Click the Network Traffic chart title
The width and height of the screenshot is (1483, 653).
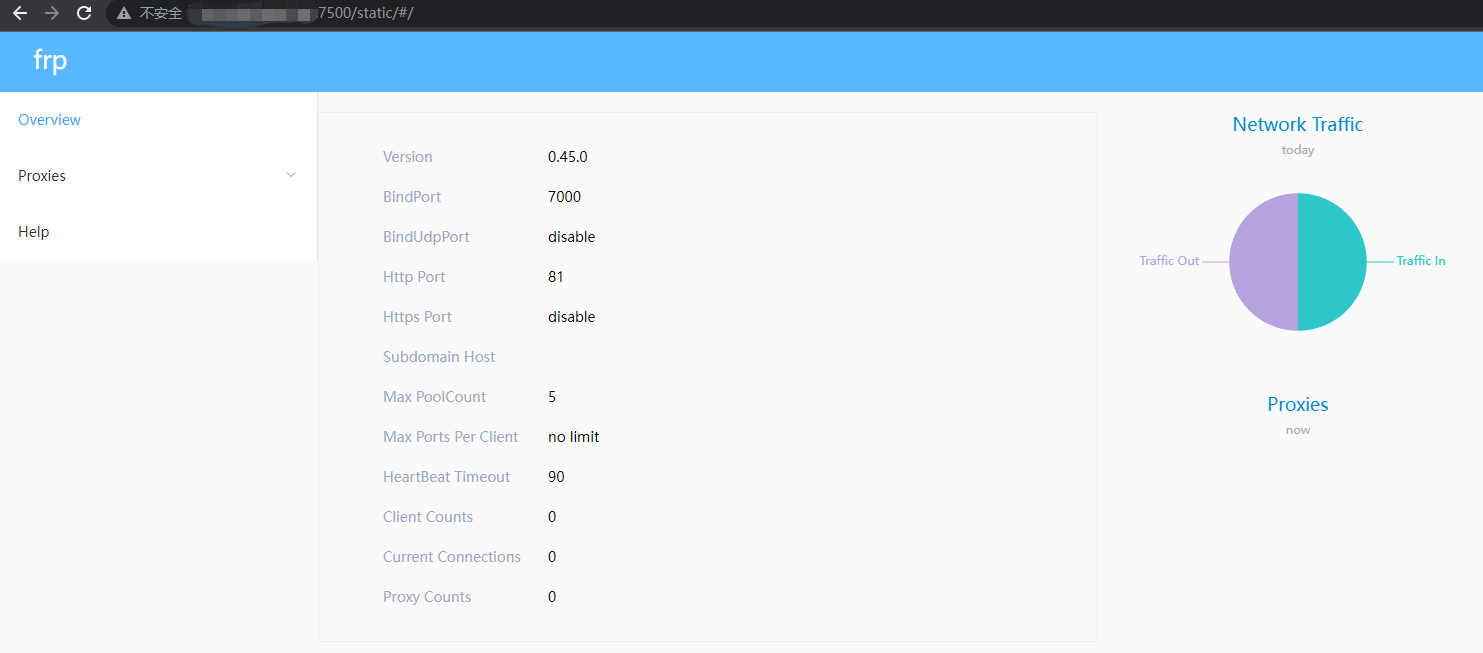pos(1298,125)
